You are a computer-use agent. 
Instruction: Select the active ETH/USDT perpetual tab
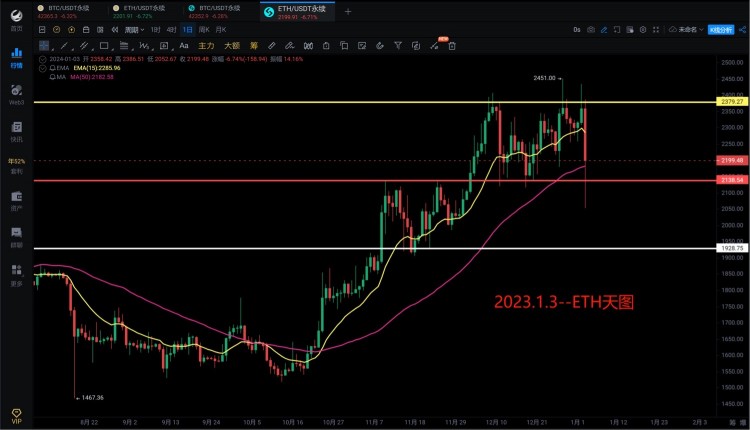298,11
